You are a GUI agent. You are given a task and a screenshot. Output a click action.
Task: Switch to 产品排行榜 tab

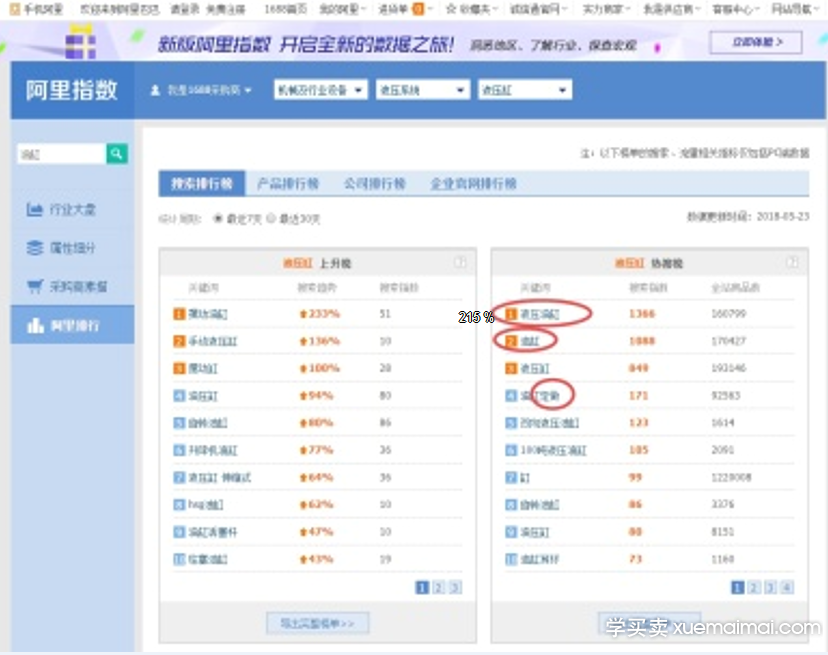point(288,183)
